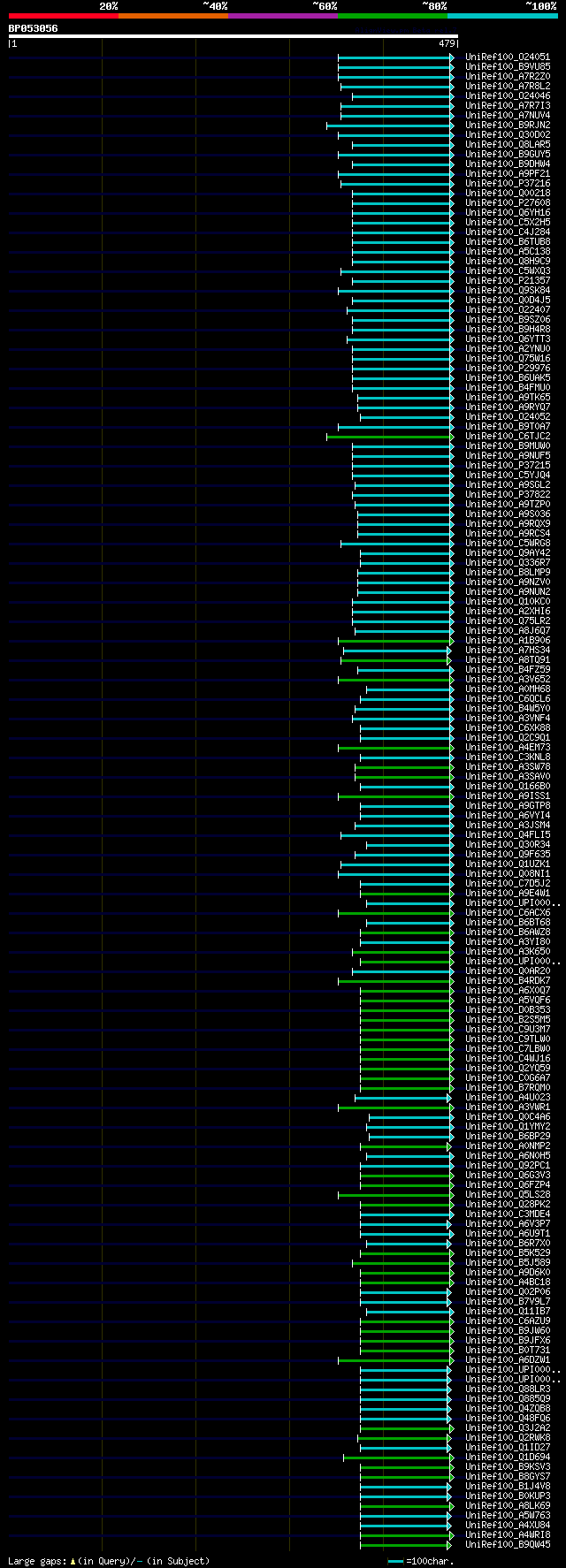Image resolution: width=566 pixels, height=1568 pixels.
Task: Click the UniRef100_C6TJC2 label
Action: [508, 436]
